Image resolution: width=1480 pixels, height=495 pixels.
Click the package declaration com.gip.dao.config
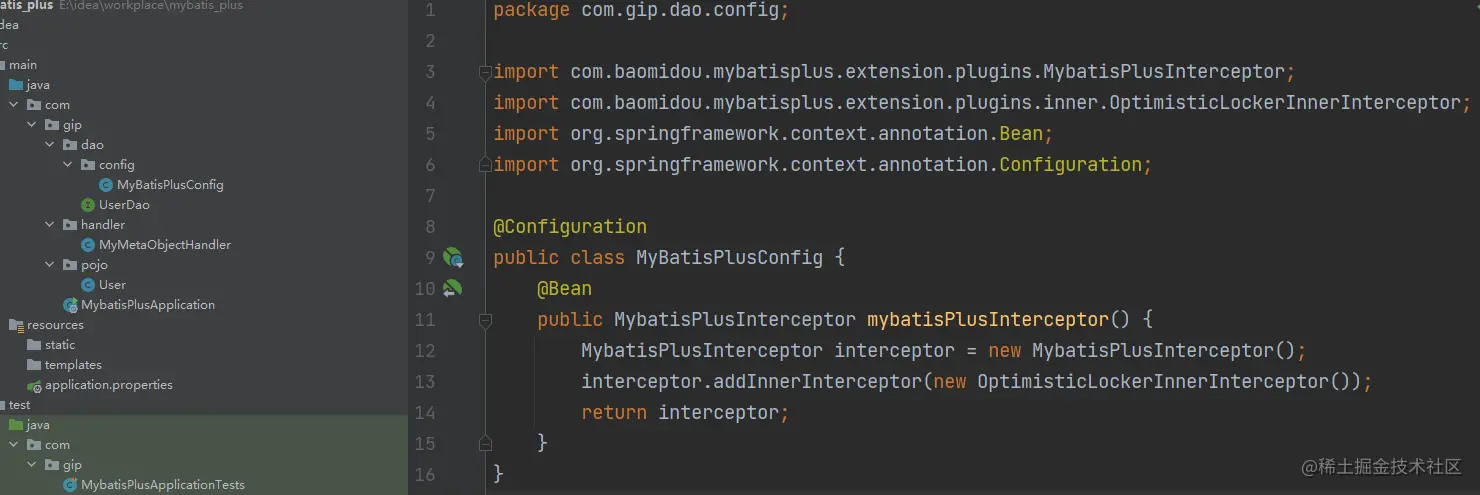pyautogui.click(x=641, y=11)
